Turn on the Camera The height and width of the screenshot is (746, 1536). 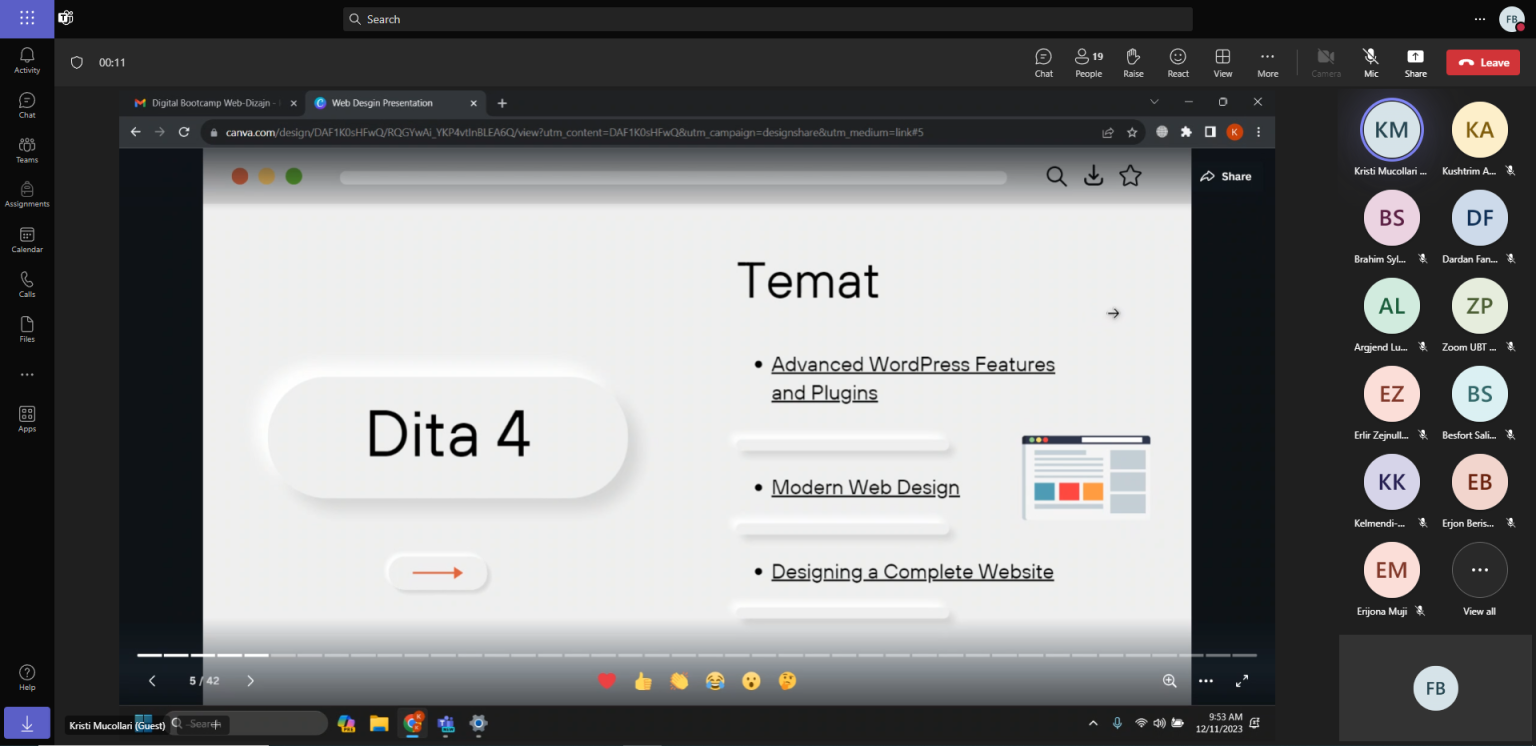(1325, 62)
